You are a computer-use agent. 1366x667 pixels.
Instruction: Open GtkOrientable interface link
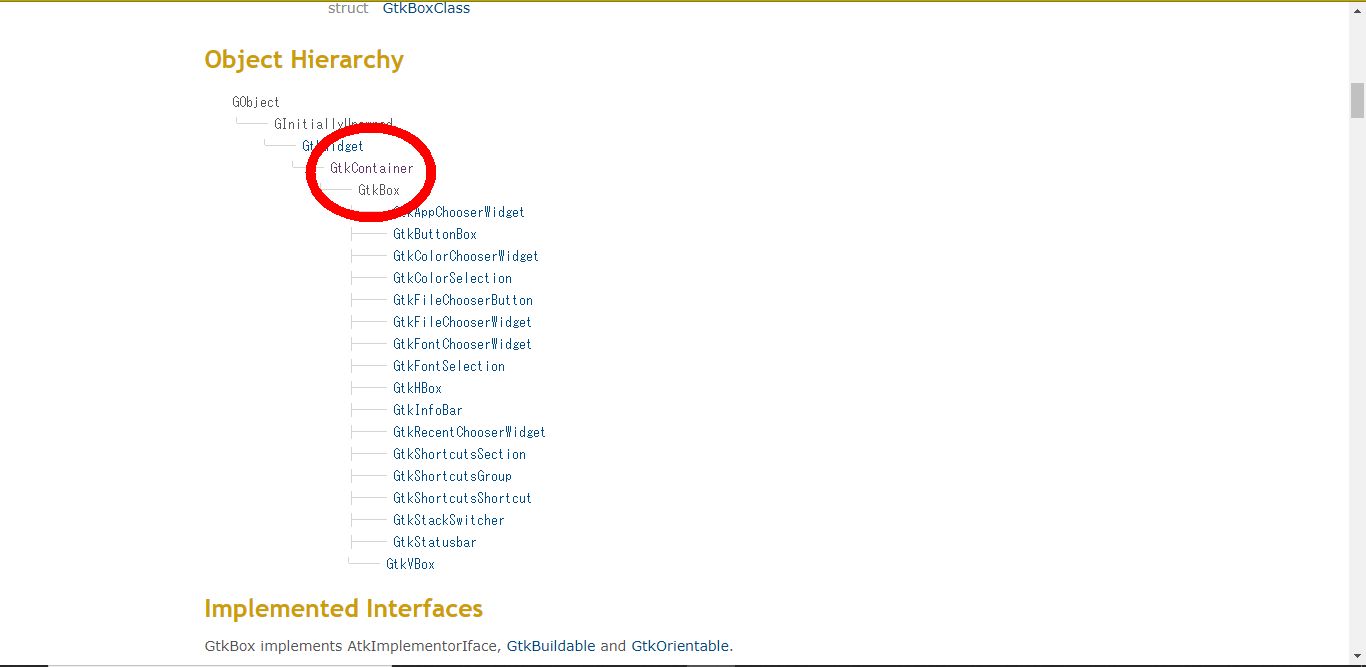[680, 646]
